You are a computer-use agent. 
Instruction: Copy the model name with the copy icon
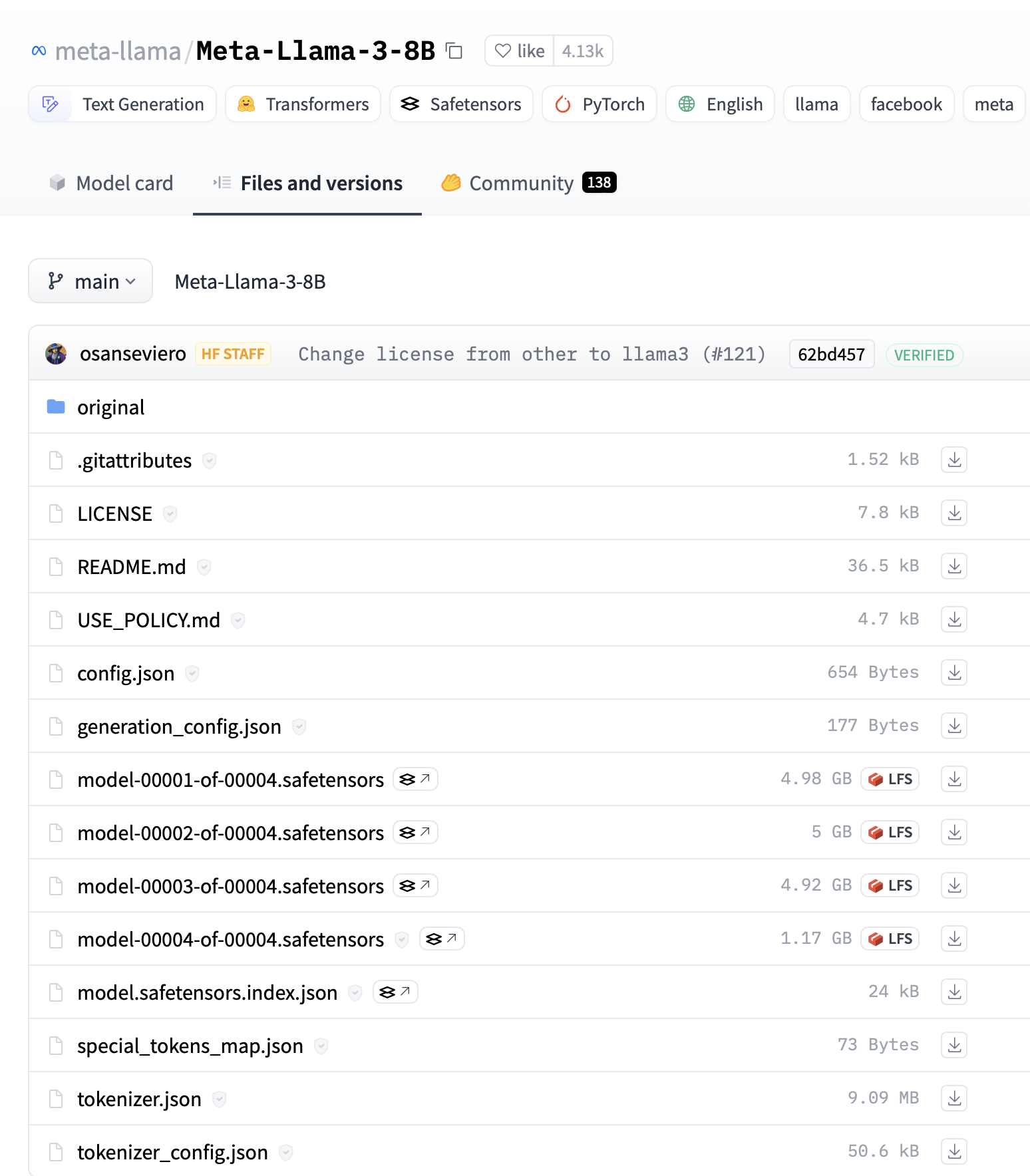tap(454, 51)
